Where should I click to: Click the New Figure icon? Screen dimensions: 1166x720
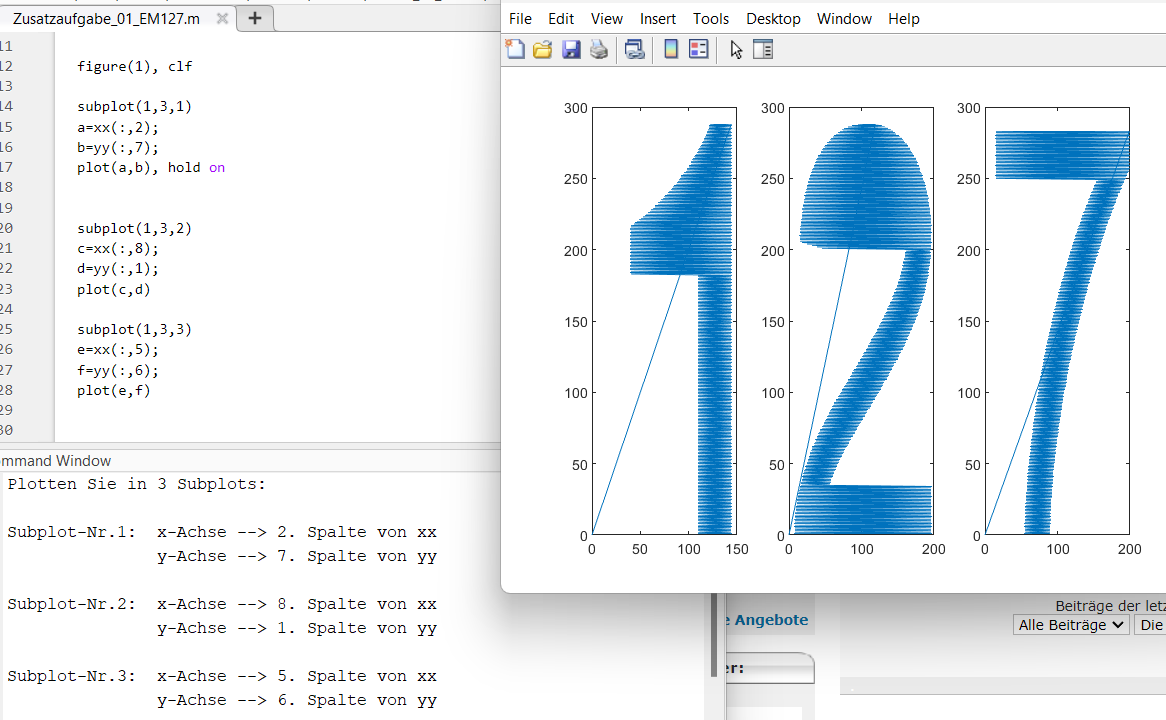(x=515, y=49)
